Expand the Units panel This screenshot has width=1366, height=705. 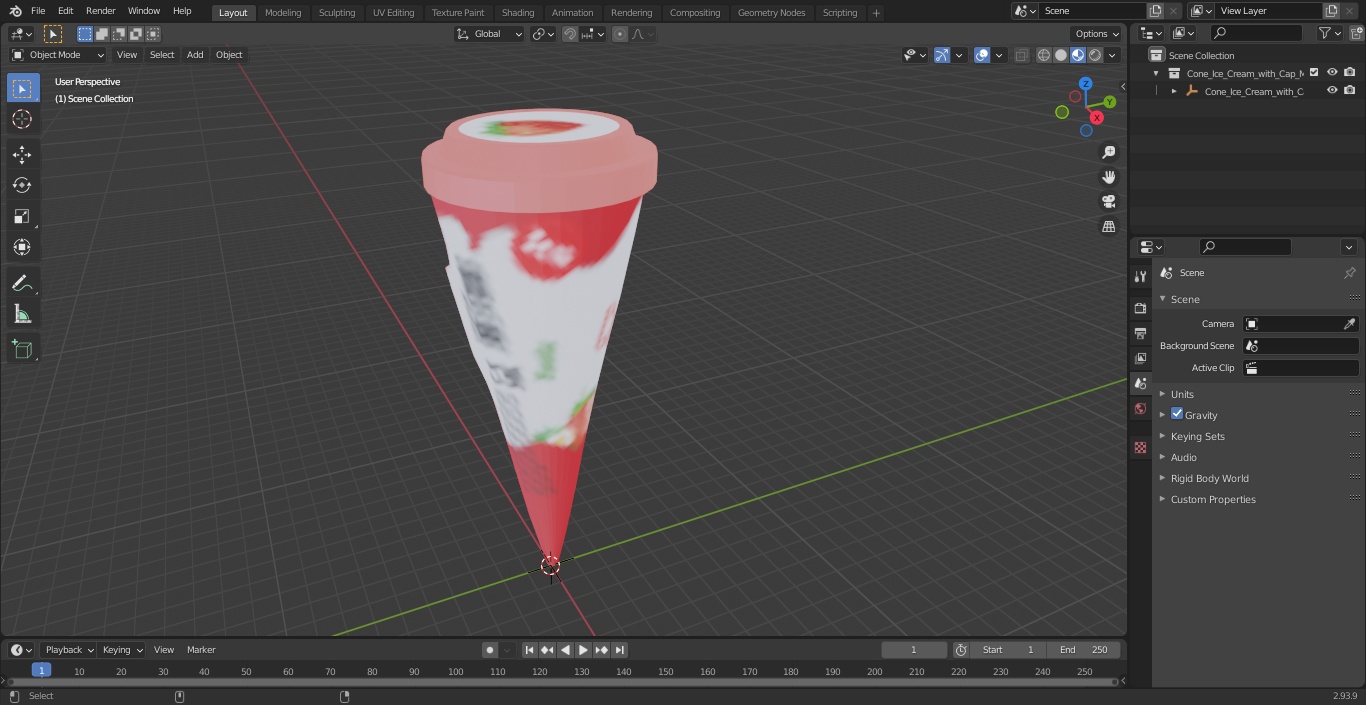(x=1181, y=394)
